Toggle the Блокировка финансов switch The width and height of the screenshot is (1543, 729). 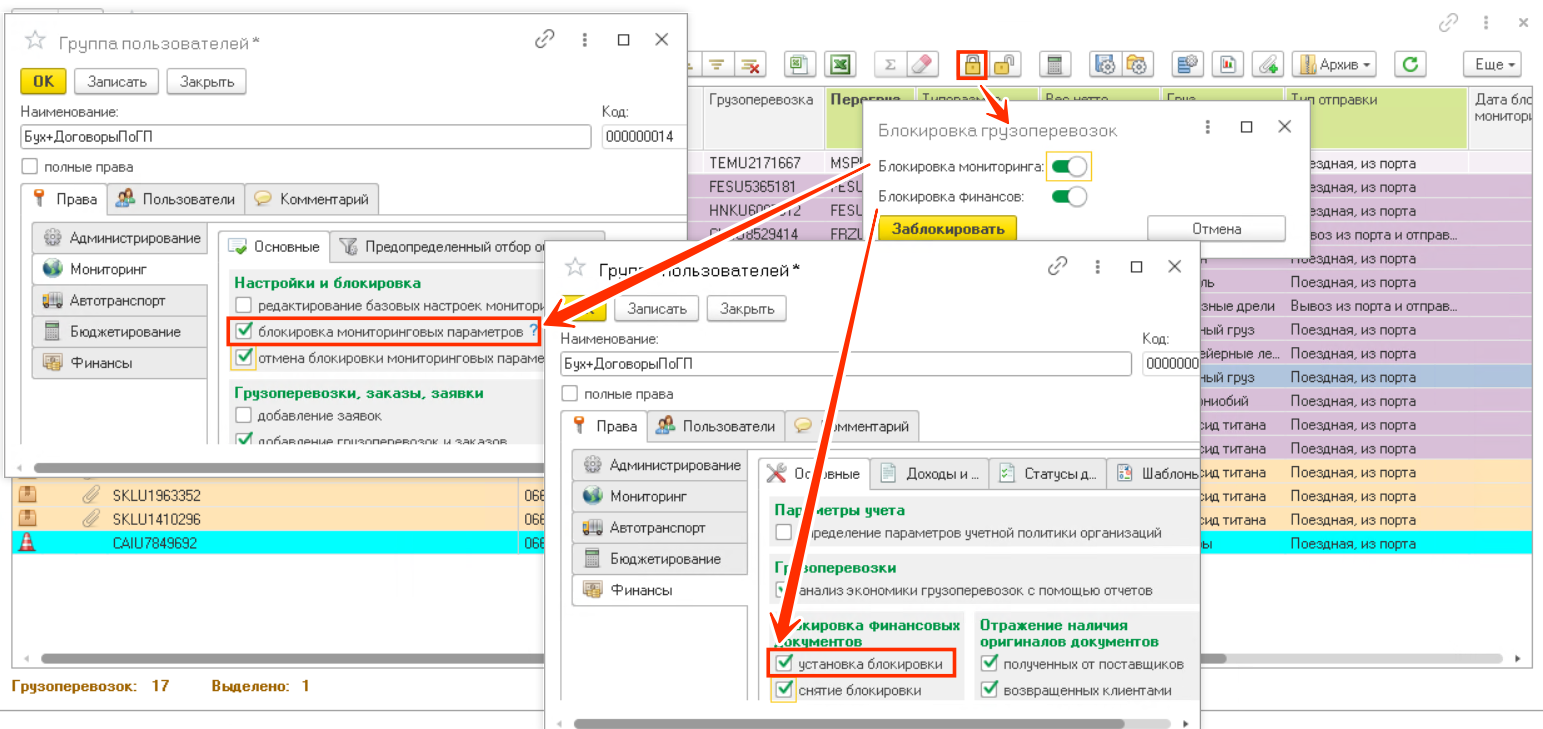(1069, 196)
